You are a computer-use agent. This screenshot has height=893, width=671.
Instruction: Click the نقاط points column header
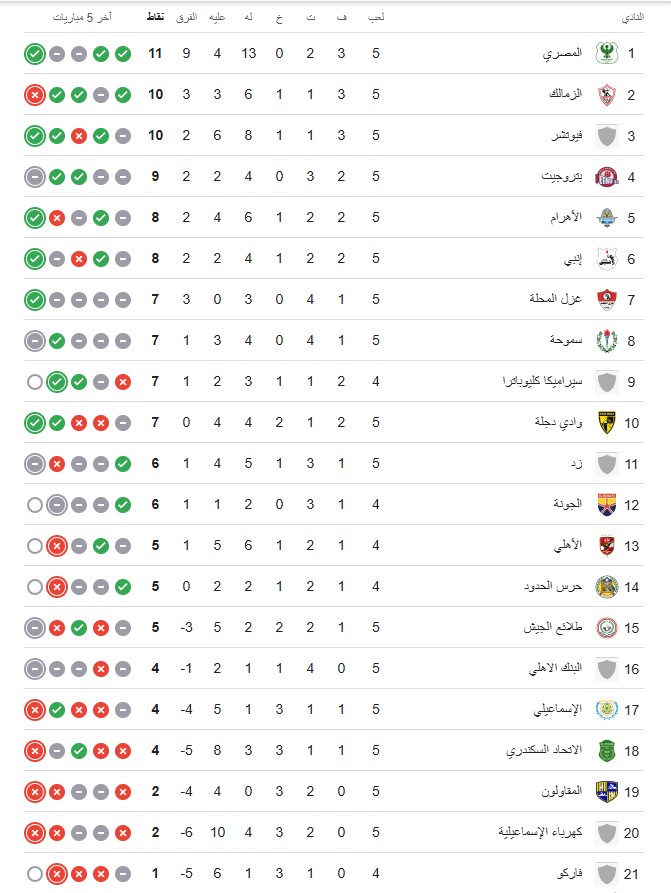tap(156, 17)
